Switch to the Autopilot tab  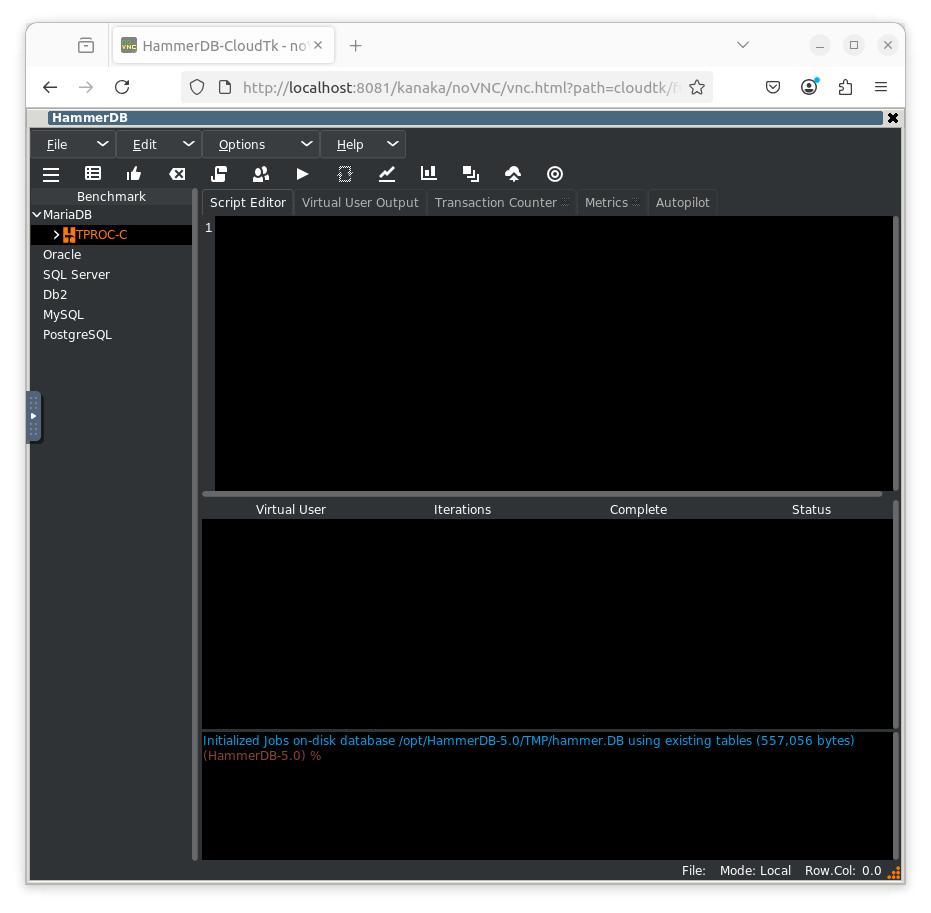click(682, 203)
